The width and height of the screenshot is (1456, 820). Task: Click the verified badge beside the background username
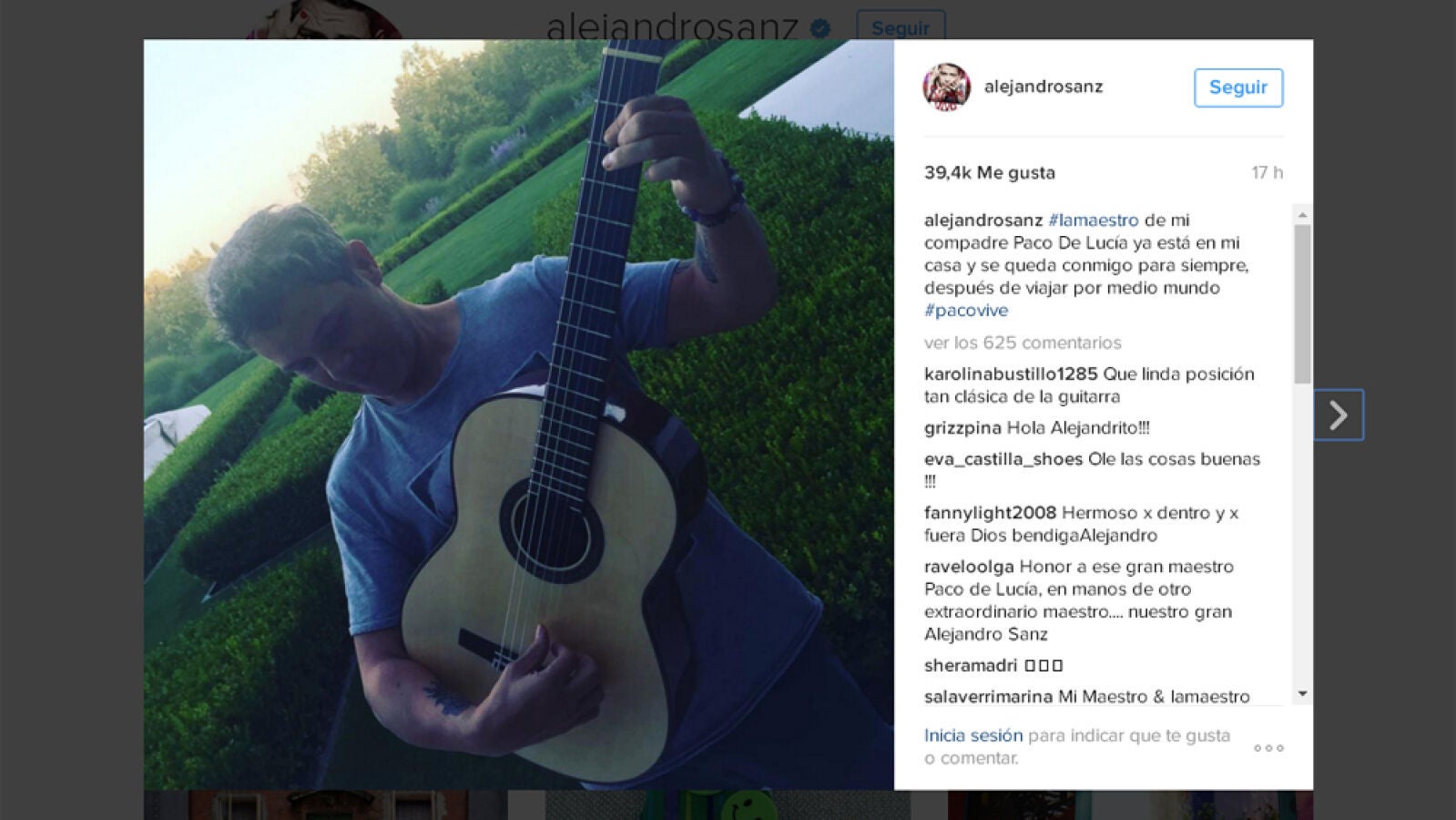pyautogui.click(x=820, y=28)
